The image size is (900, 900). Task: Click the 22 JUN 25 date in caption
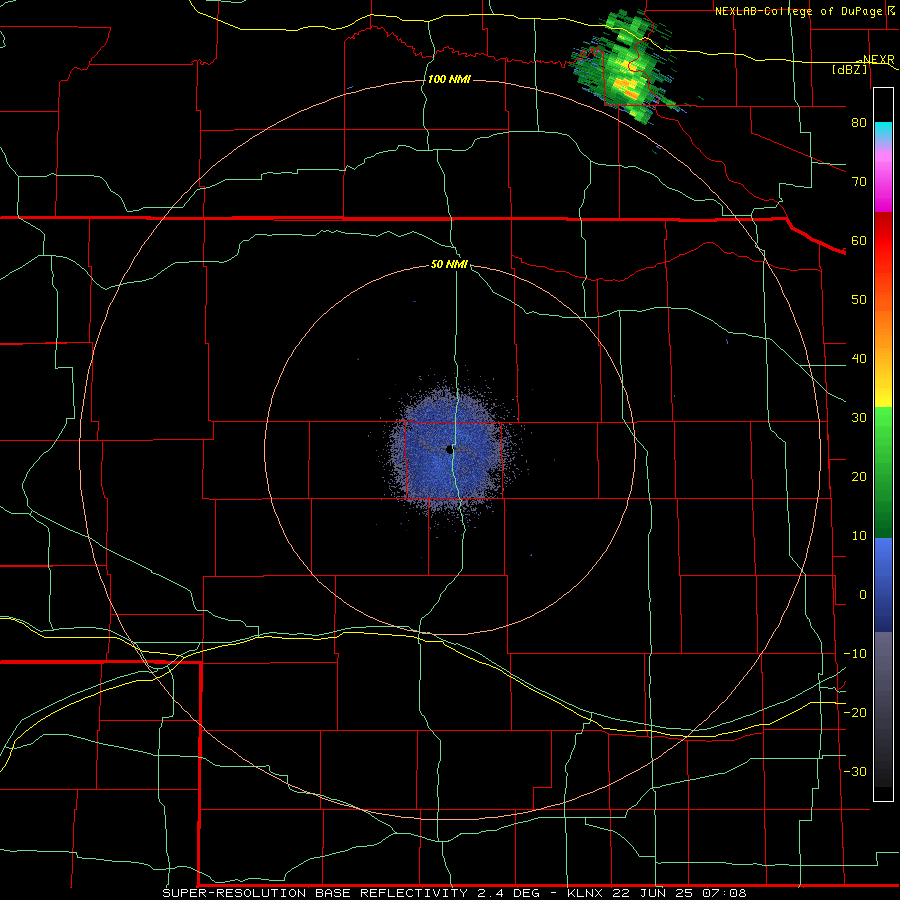point(654,893)
